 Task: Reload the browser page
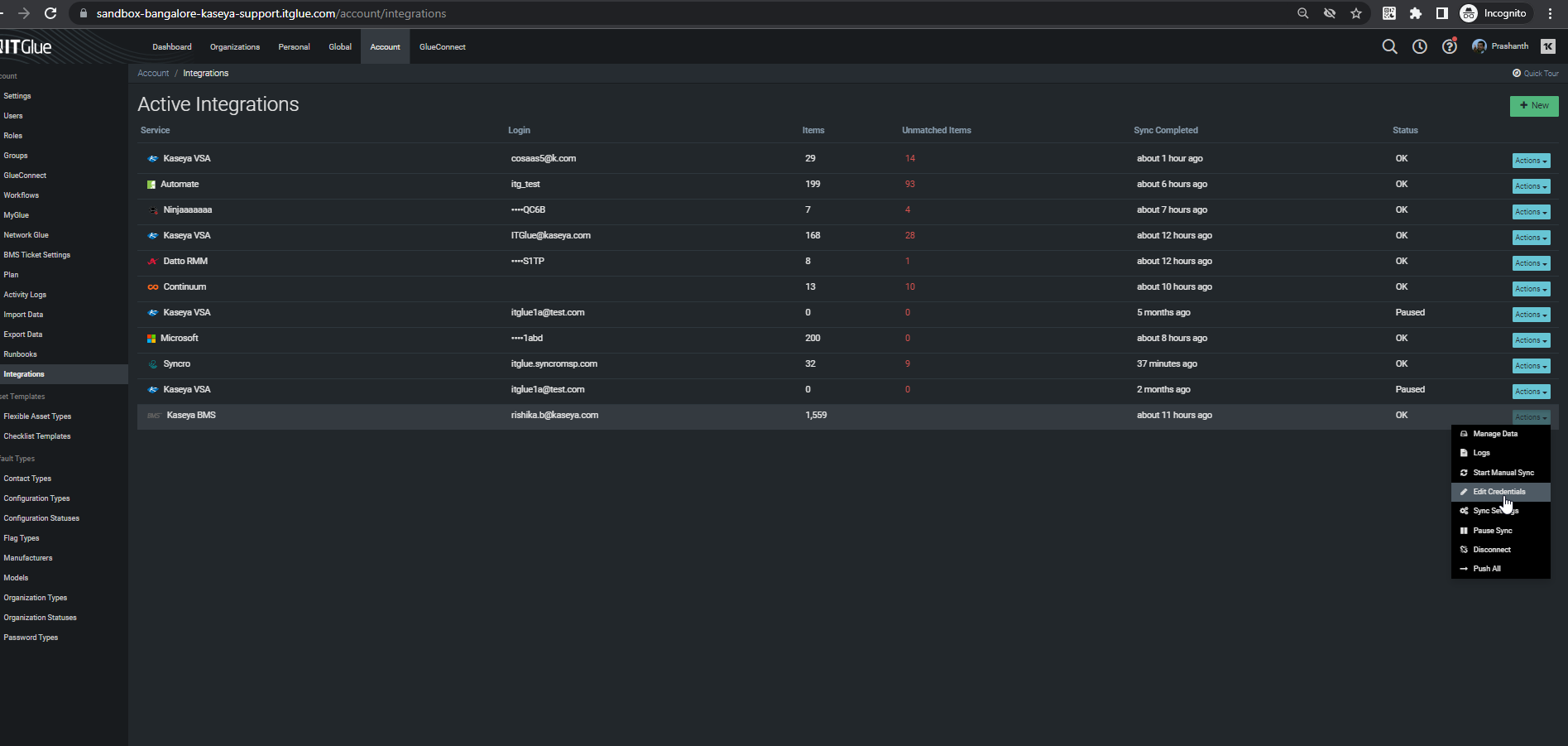(50, 13)
